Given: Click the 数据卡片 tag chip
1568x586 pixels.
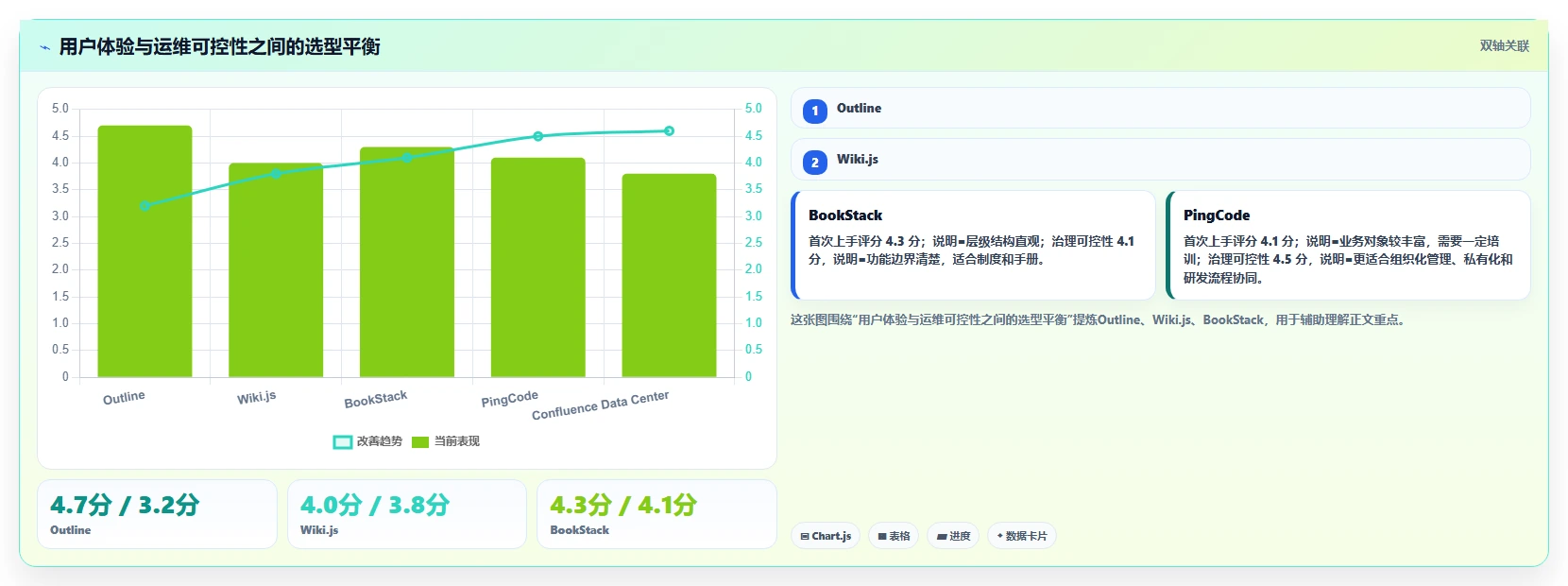Looking at the screenshot, I should tap(1022, 536).
